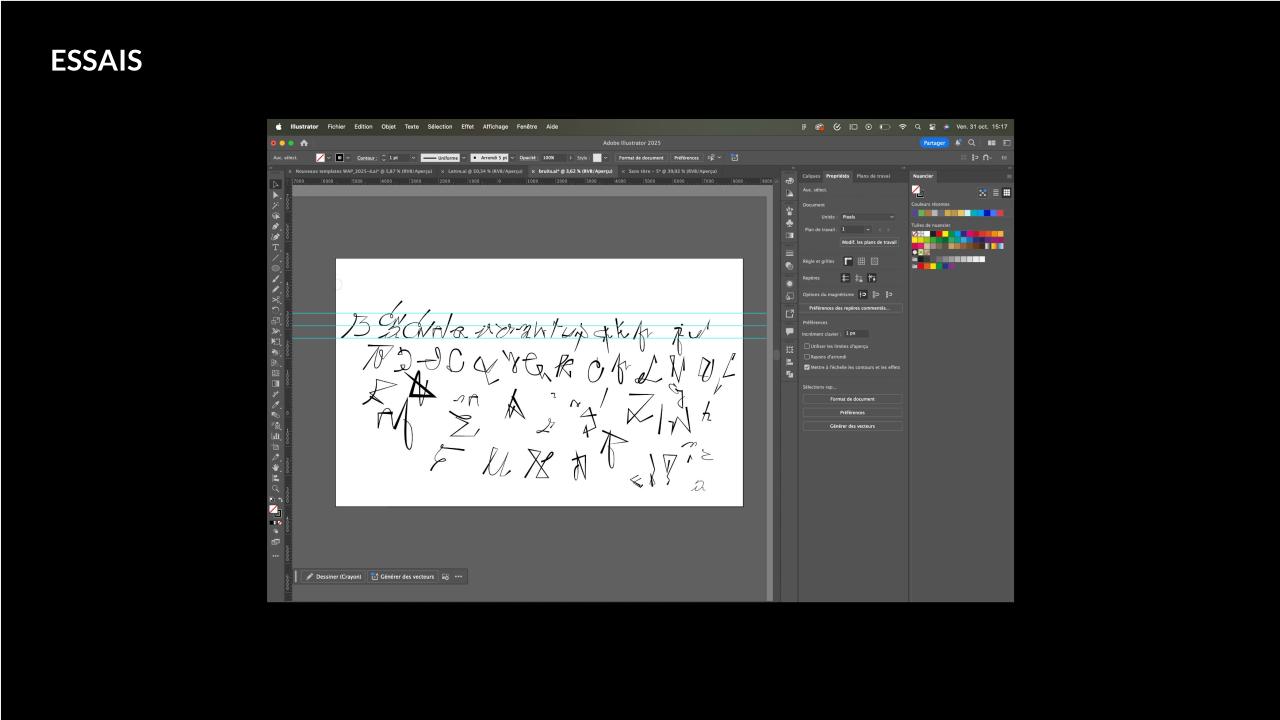The height and width of the screenshot is (720, 1280).
Task: Open the Affichage menu
Action: pyautogui.click(x=495, y=127)
